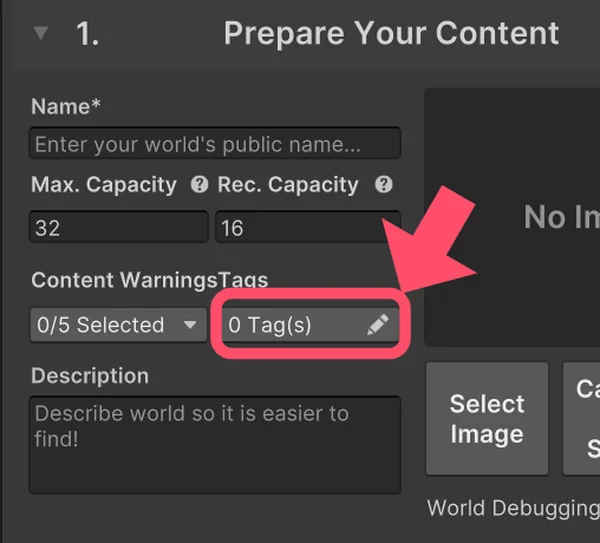The image size is (600, 543).
Task: Collapse the Prepare Your Content section triangle
Action: 41,33
